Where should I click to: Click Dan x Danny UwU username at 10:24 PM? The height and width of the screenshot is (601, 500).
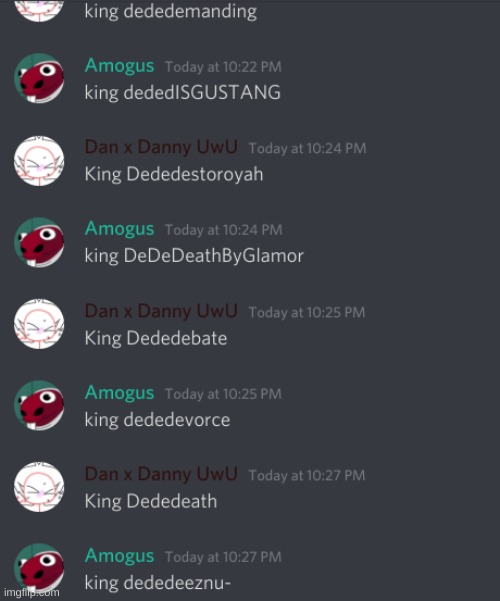click(x=161, y=147)
